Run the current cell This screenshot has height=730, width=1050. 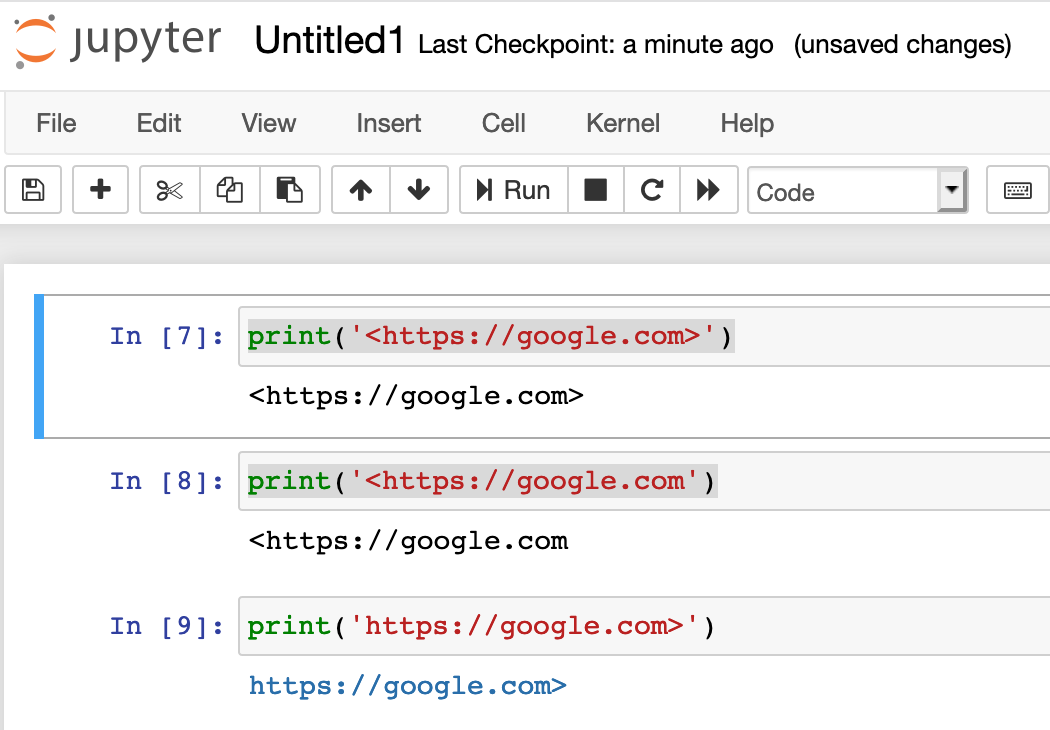pos(513,190)
